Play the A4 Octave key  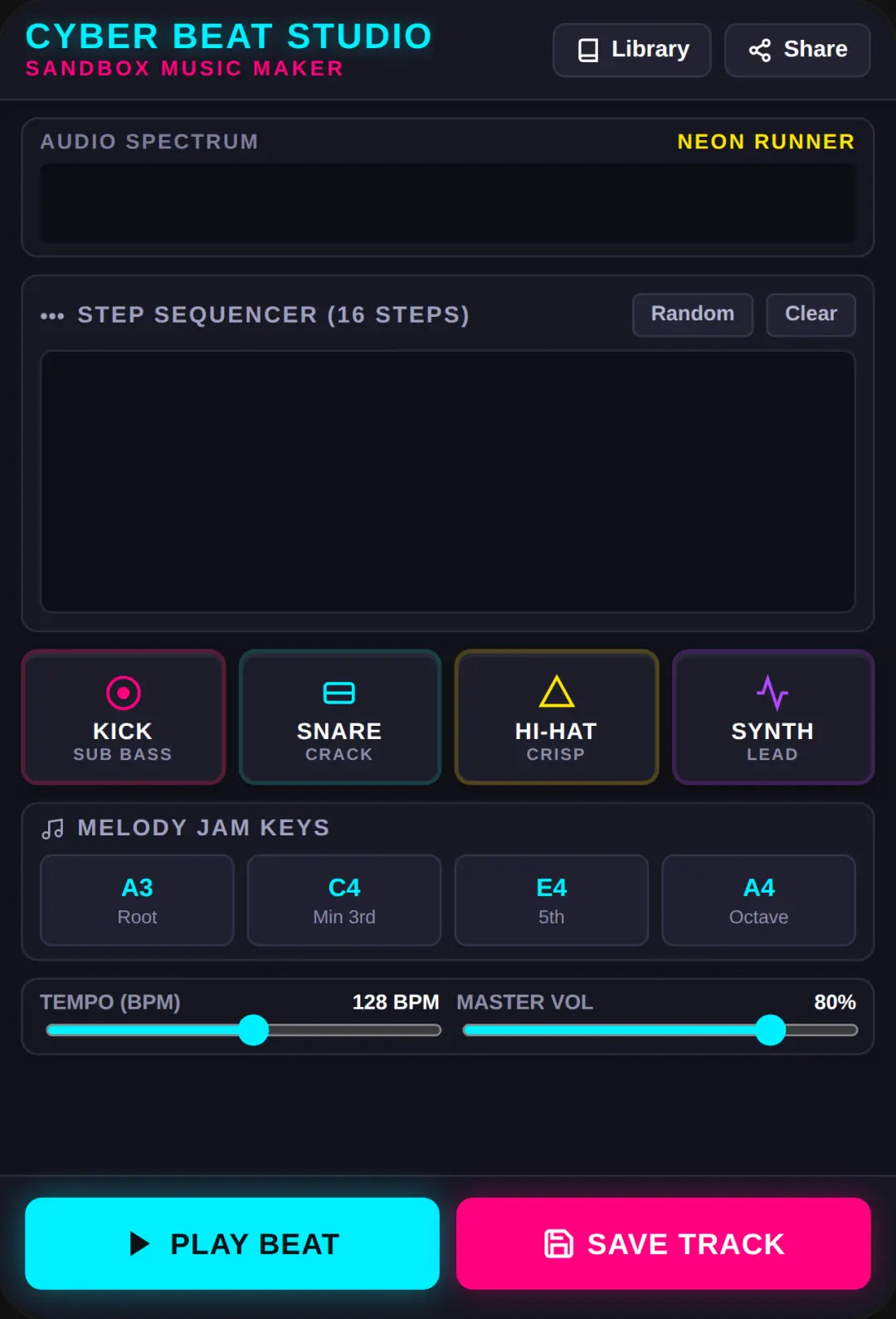(x=758, y=900)
